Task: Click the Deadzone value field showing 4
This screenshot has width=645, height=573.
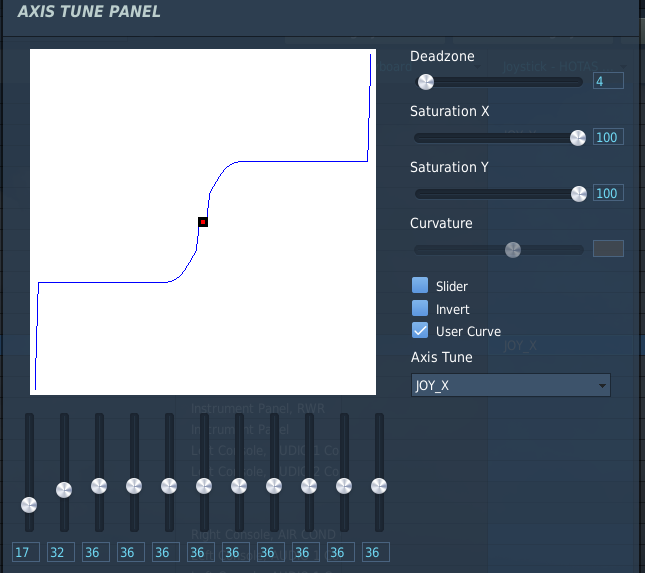Action: click(x=608, y=81)
